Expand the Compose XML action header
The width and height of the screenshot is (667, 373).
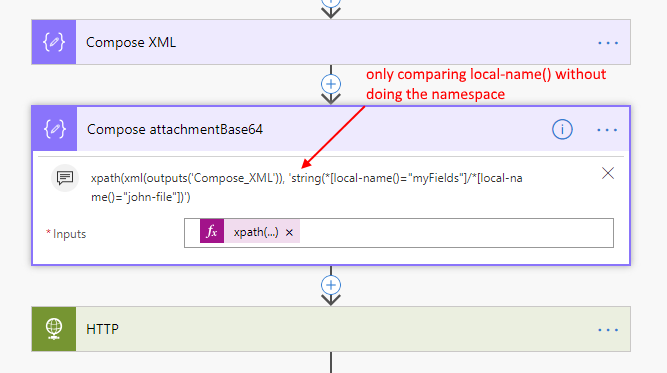[x=331, y=42]
